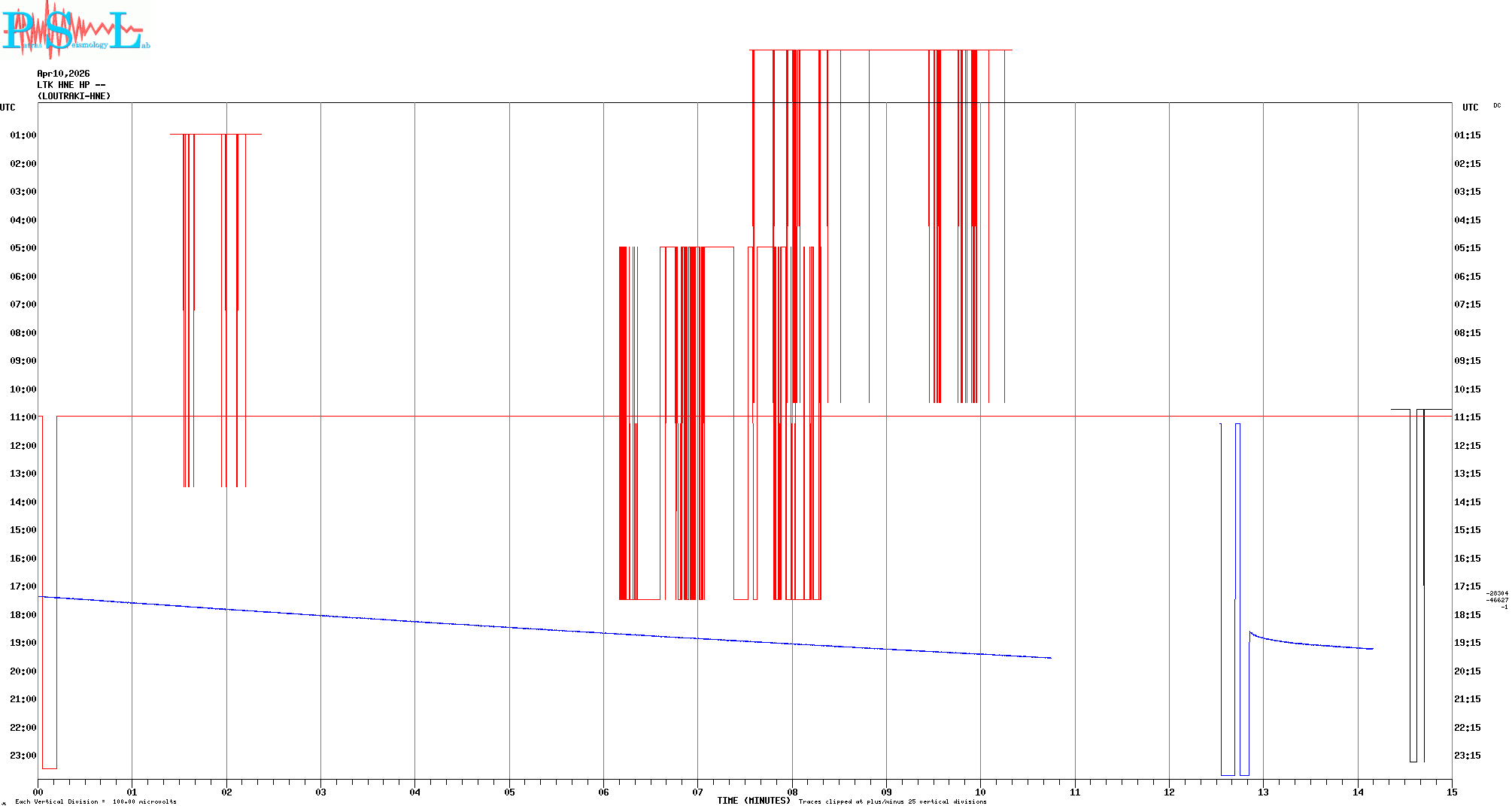The height and width of the screenshot is (812, 1512).
Task: Click minute tick 13 on bottom axis
Action: [1263, 792]
